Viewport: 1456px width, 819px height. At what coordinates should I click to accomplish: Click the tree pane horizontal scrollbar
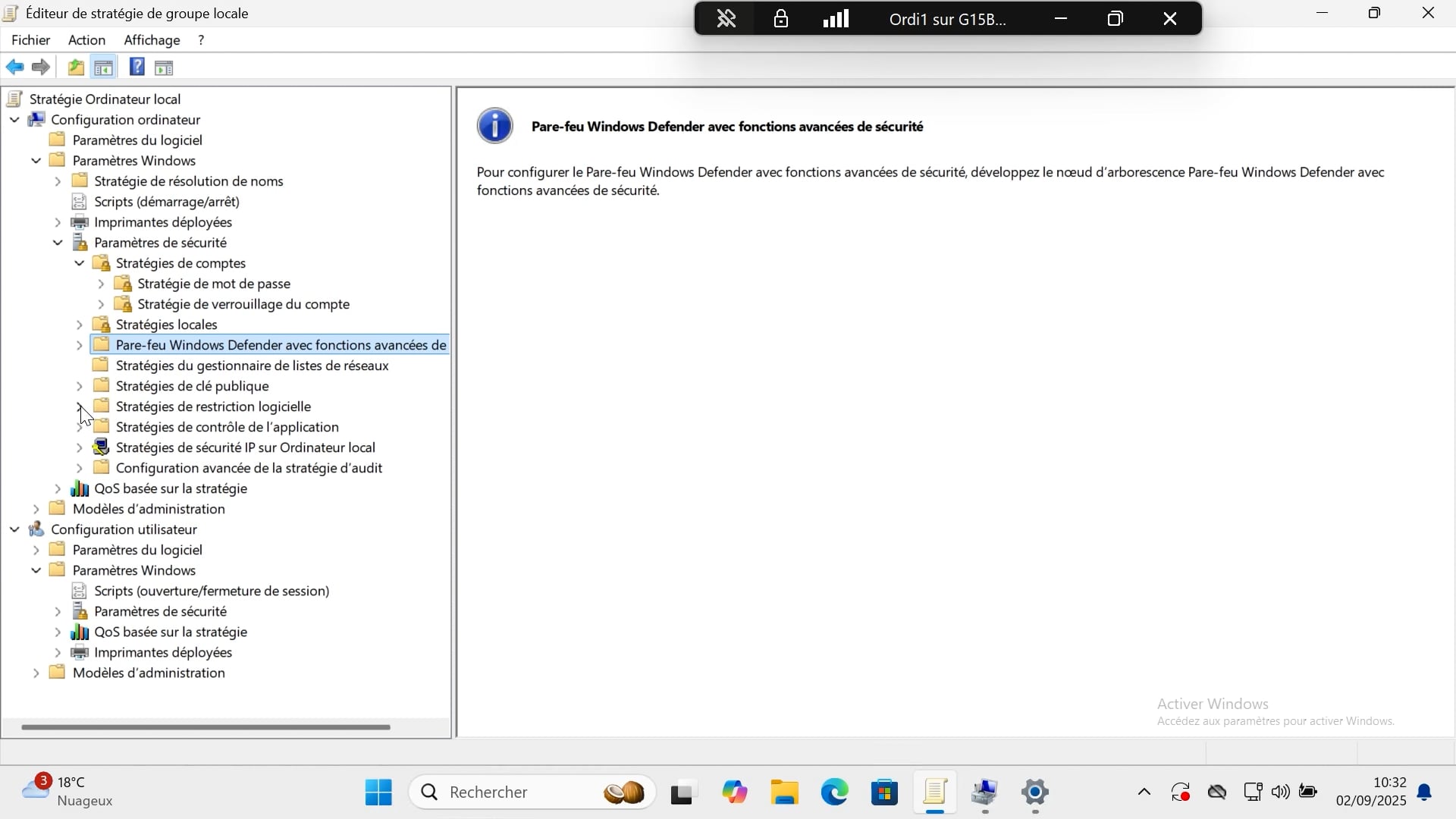pos(206,727)
